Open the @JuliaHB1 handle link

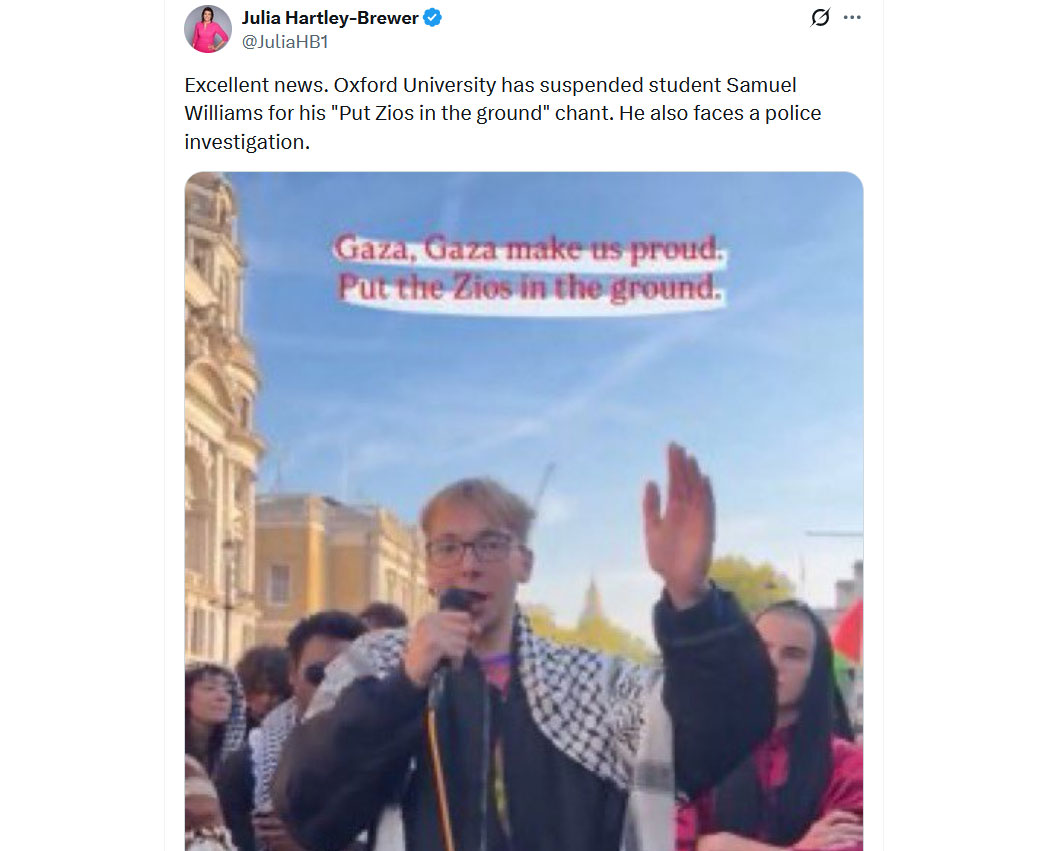pyautogui.click(x=285, y=42)
